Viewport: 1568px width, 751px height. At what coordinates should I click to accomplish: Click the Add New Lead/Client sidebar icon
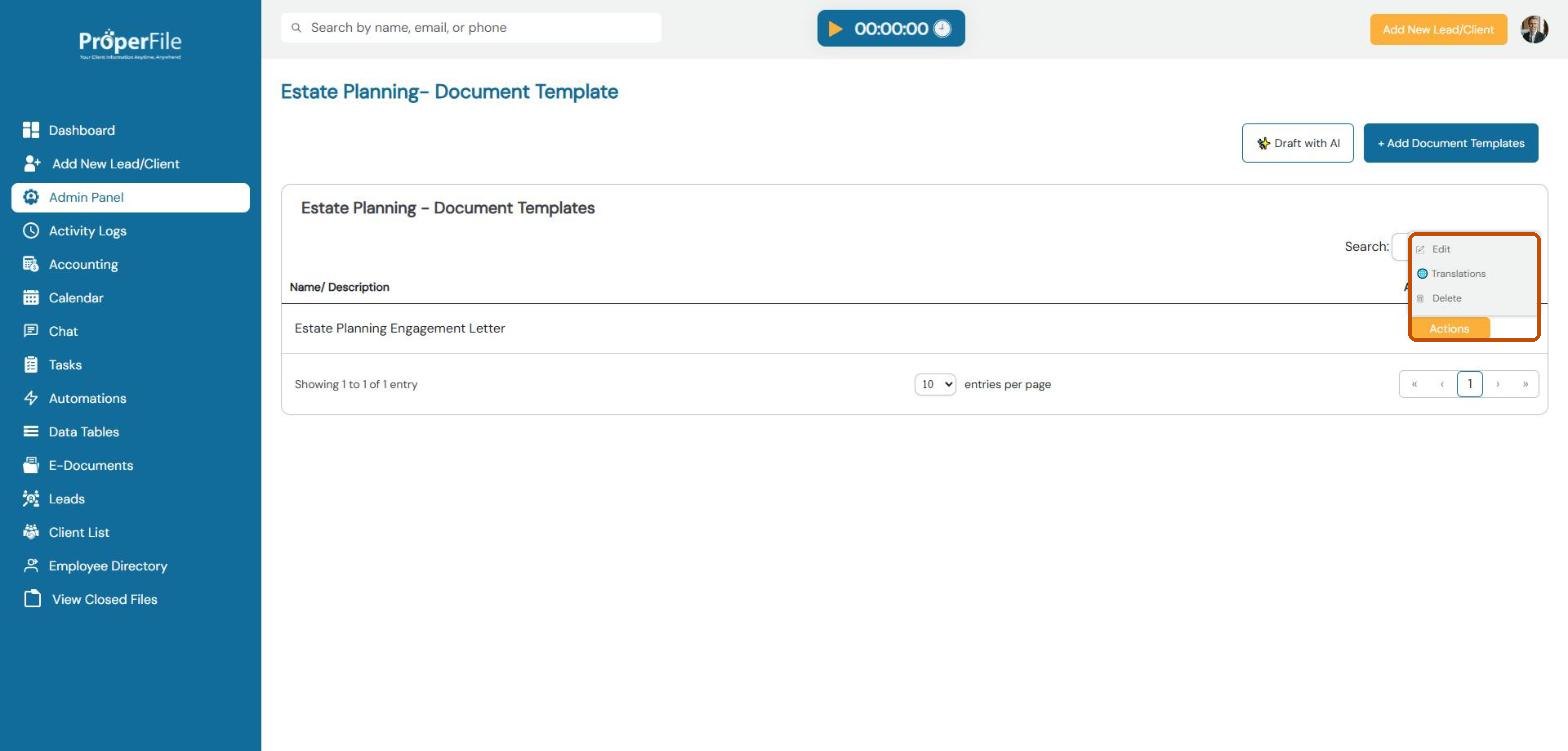tap(32, 163)
